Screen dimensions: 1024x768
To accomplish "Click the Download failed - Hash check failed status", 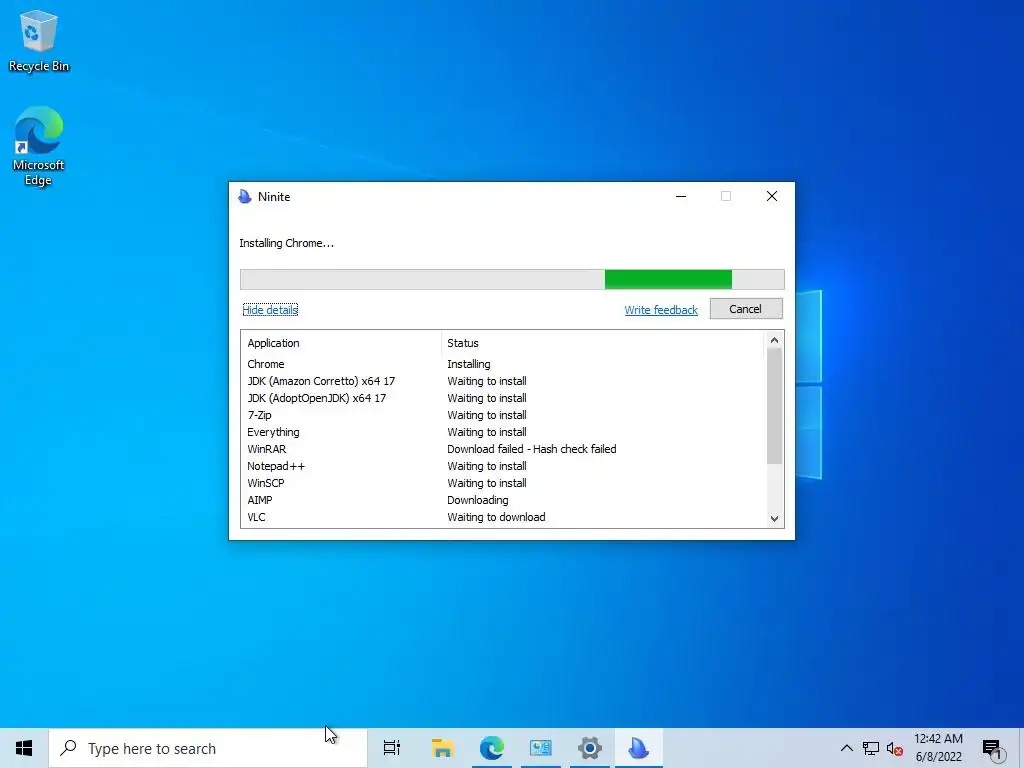I will 532,449.
